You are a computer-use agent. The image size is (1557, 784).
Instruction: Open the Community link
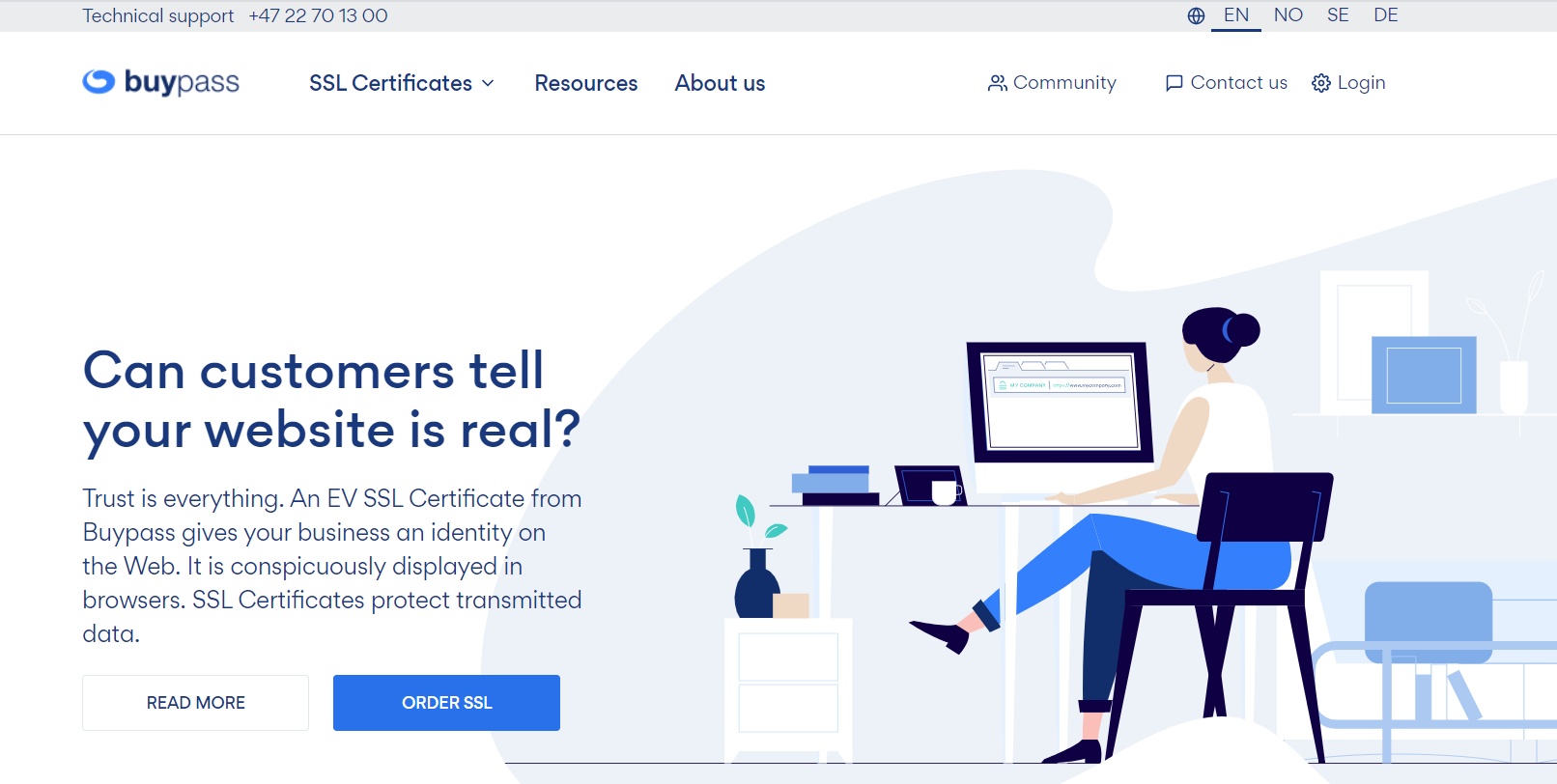pos(1063,83)
